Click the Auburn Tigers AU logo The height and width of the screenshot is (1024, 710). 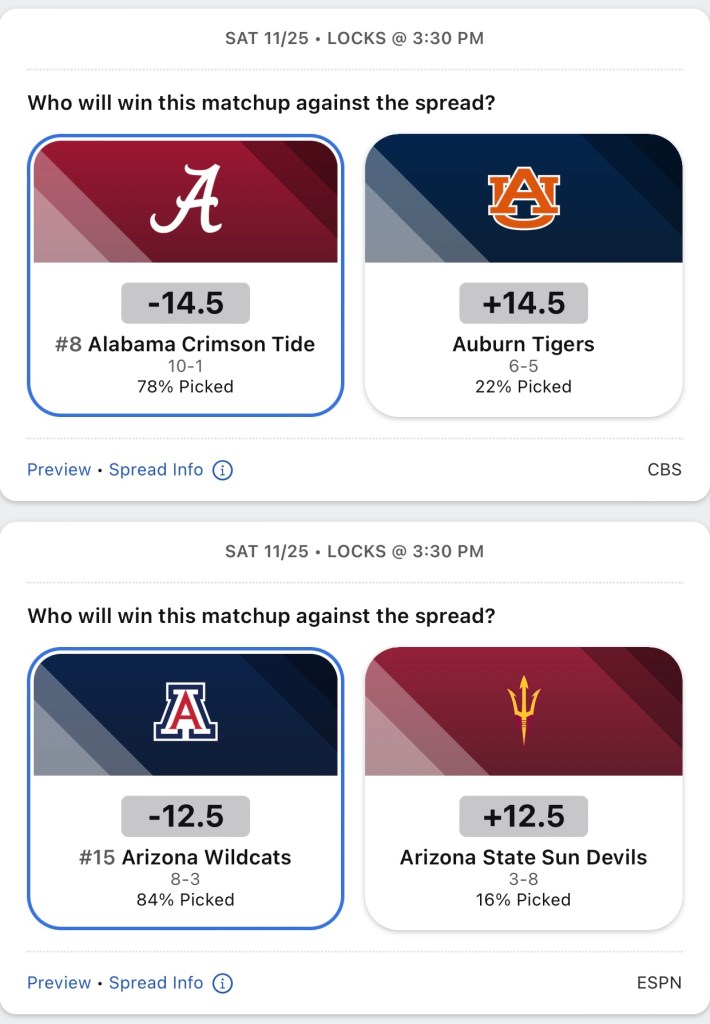523,198
